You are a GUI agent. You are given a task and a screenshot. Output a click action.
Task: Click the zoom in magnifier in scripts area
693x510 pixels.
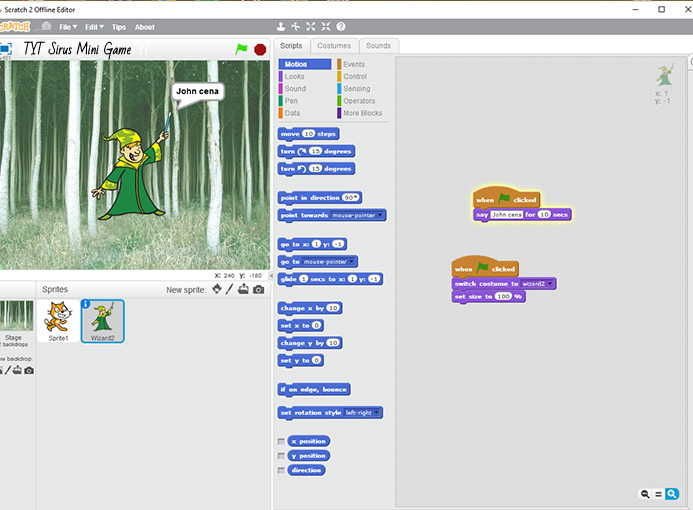[672, 494]
